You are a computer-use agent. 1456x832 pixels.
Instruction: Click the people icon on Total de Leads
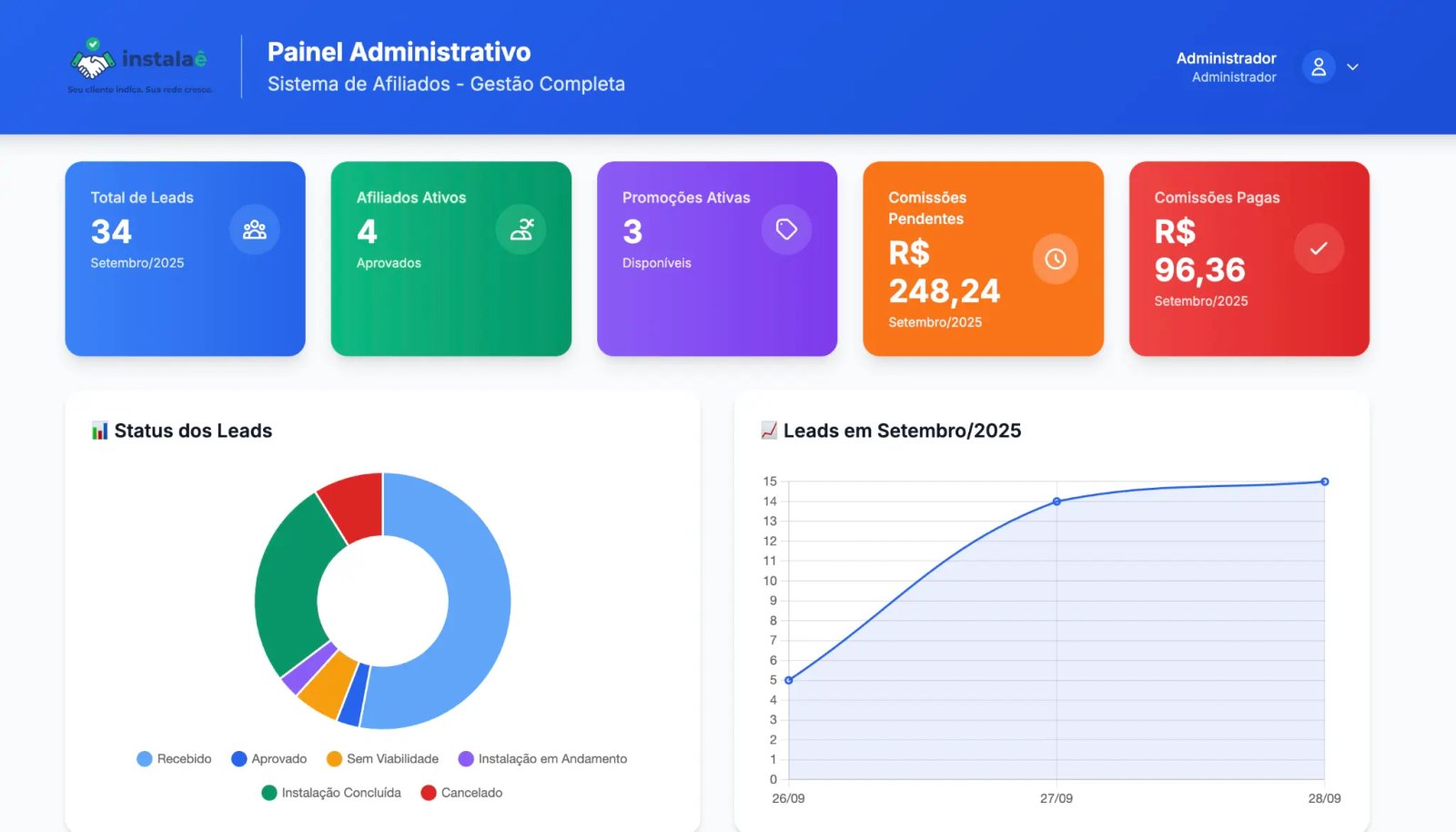point(255,229)
